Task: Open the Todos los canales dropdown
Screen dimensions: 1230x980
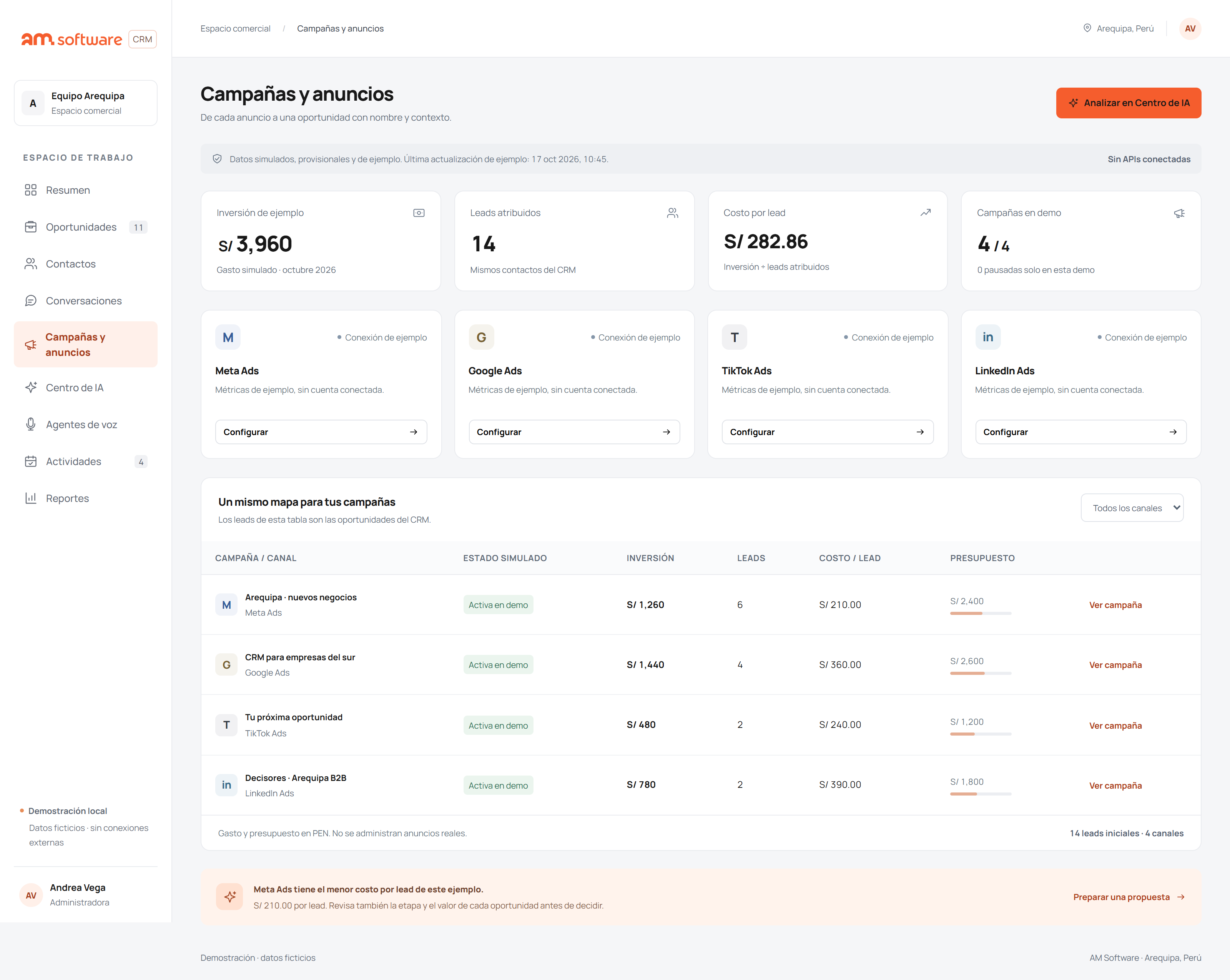Action: click(x=1132, y=508)
